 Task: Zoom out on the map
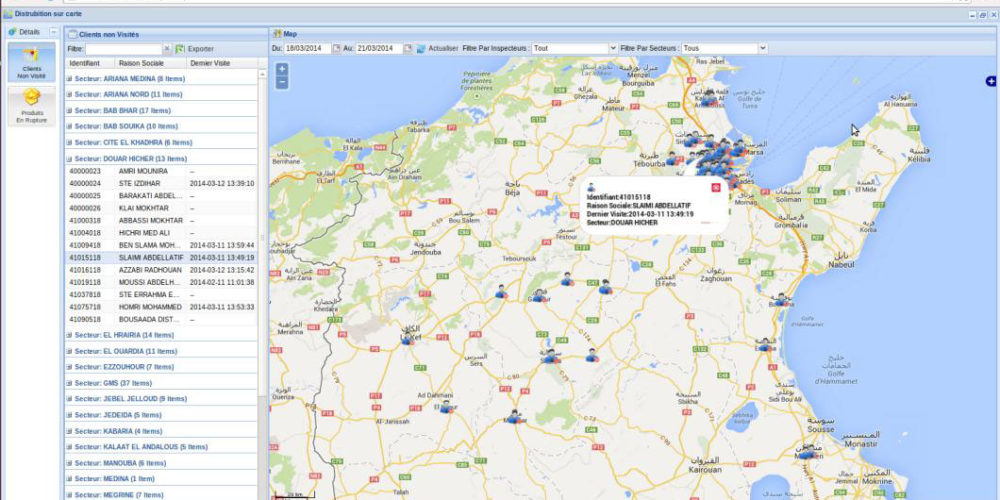[x=282, y=82]
